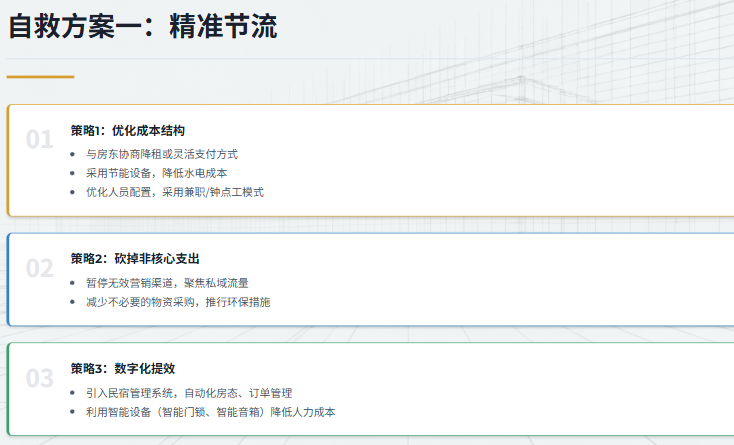
Task: Select heading 策略3：数字化提效
Action: [x=122, y=369]
